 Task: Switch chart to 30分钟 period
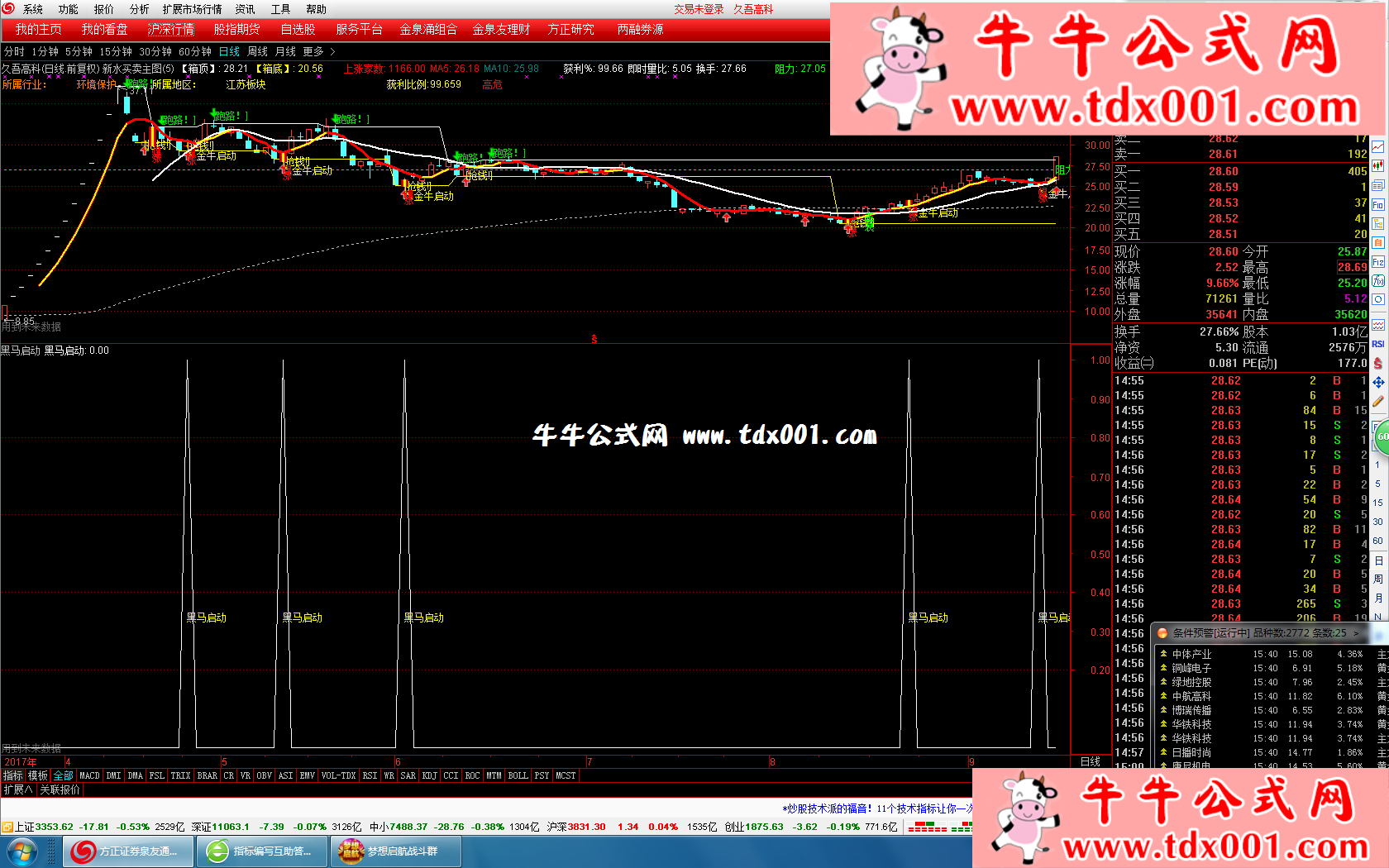(155, 51)
